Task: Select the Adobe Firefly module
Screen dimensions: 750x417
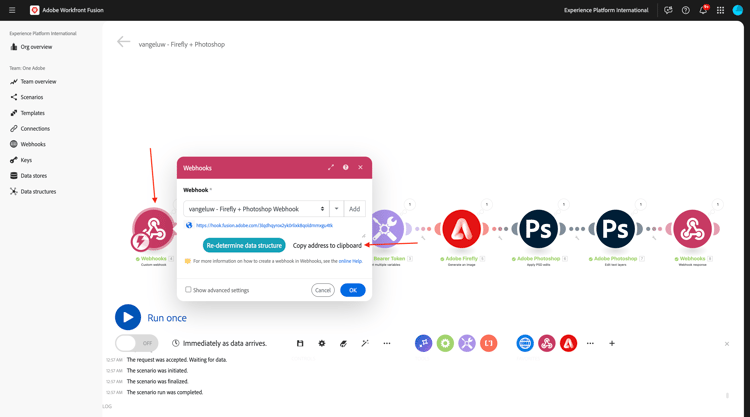Action: 461,229
